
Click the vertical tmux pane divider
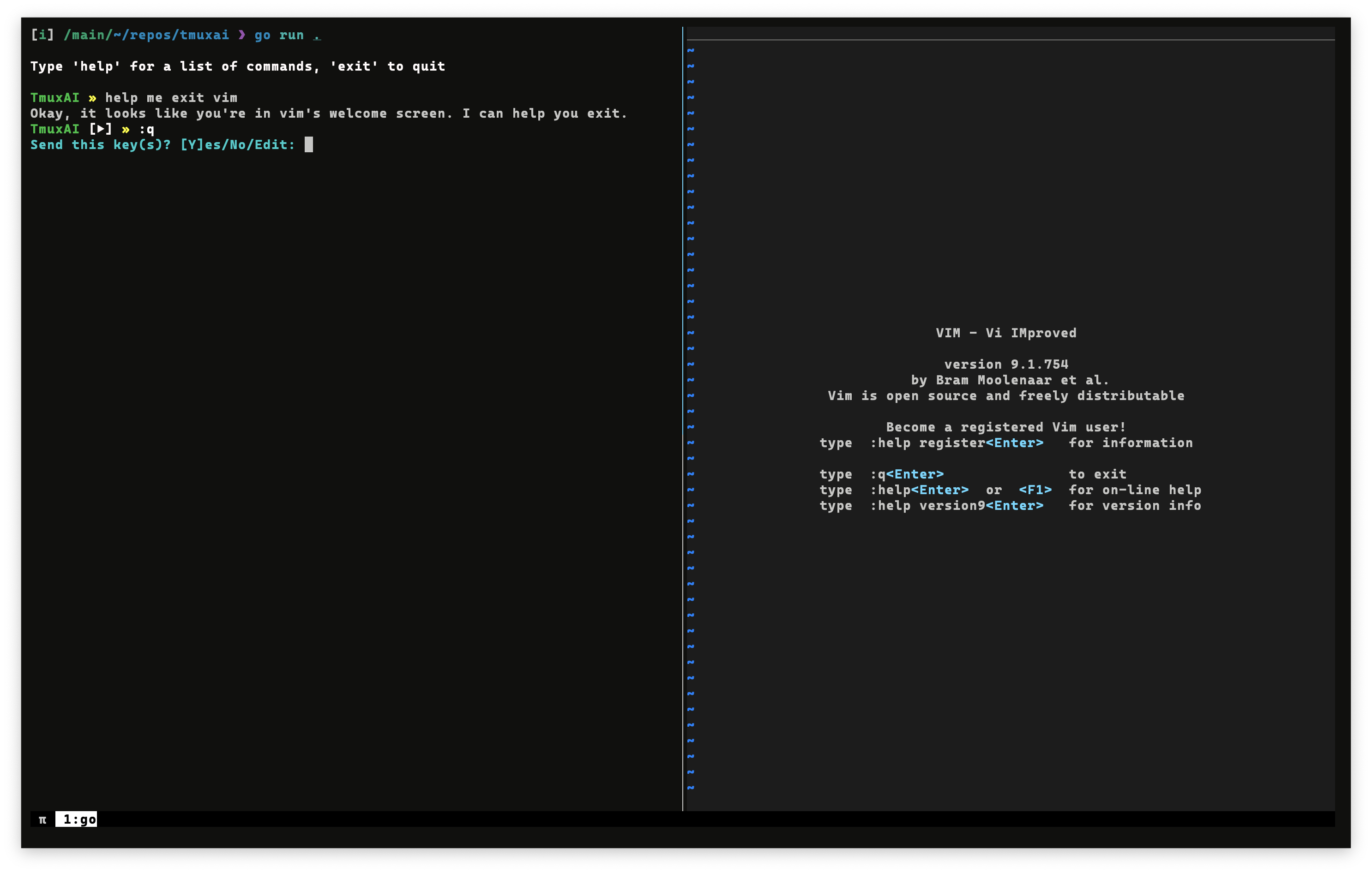(x=683, y=419)
